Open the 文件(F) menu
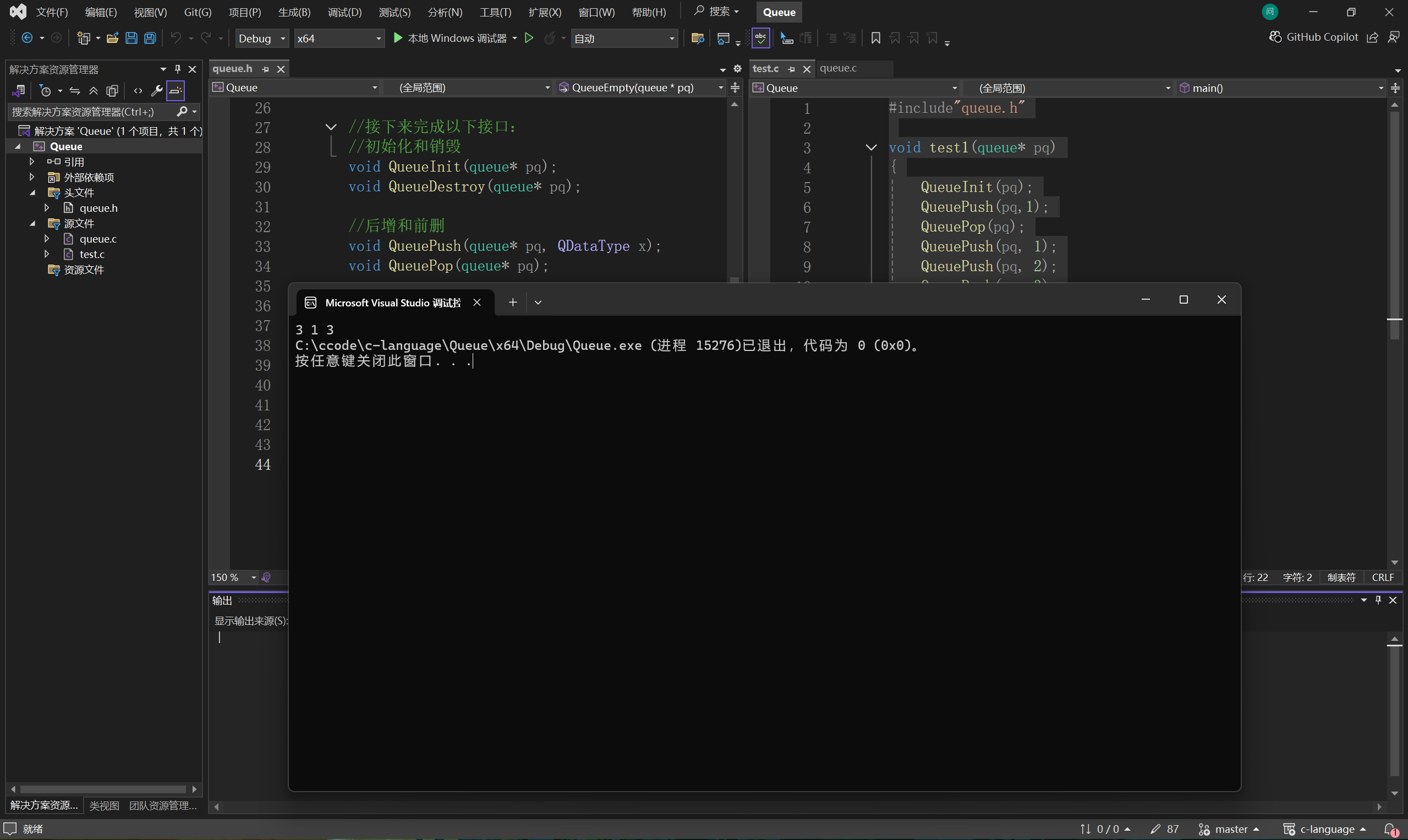 [52, 12]
